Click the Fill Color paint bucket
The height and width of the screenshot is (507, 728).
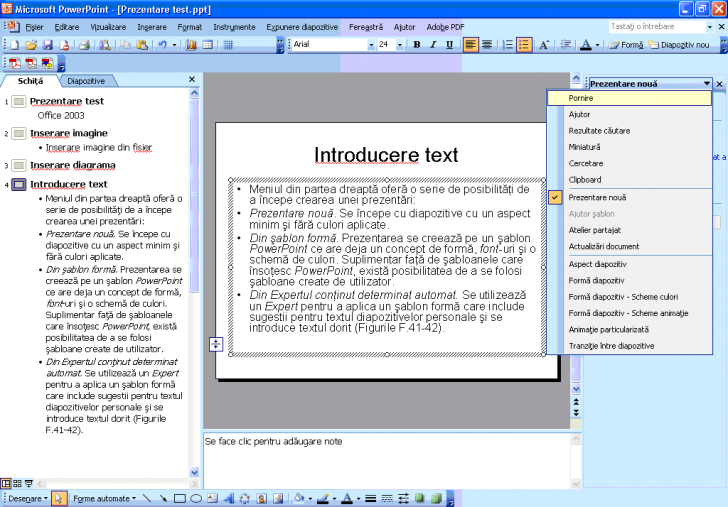(299, 498)
